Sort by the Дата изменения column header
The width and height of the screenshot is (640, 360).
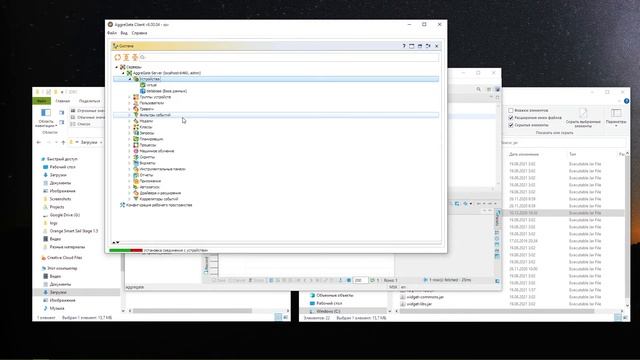(x=524, y=154)
